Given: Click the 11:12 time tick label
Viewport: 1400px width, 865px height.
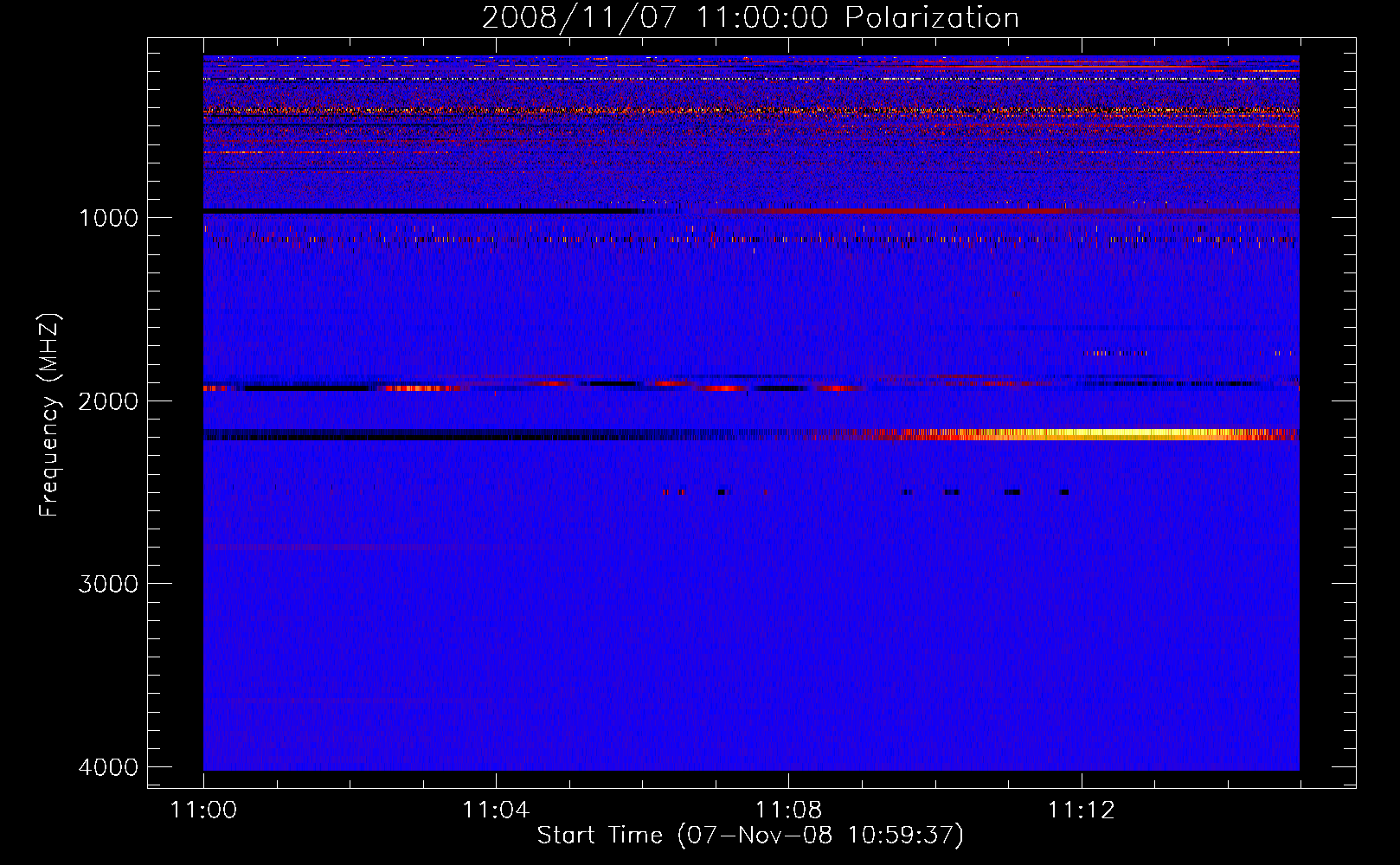Looking at the screenshot, I should 1081,811.
